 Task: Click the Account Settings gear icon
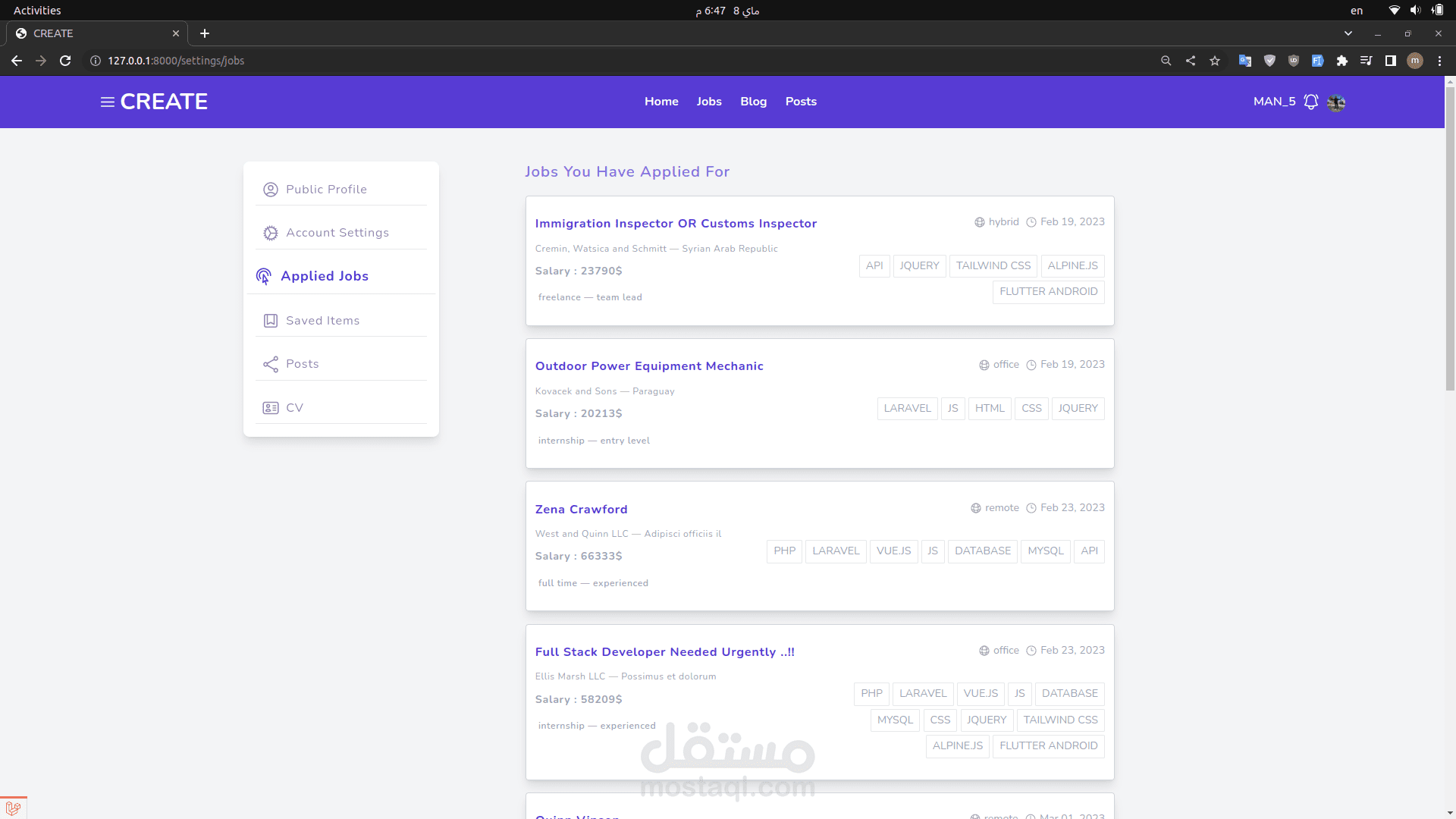(270, 234)
